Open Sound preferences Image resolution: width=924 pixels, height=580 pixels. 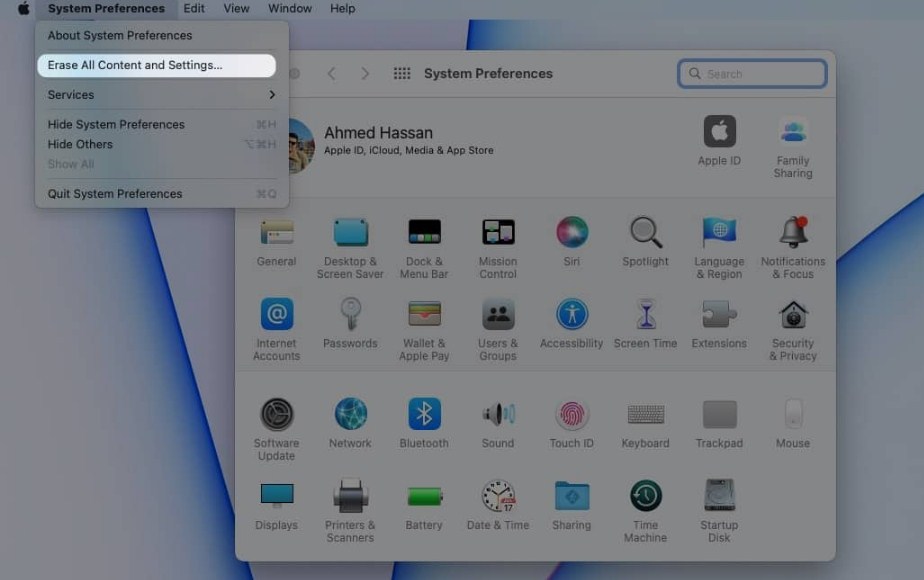(498, 423)
